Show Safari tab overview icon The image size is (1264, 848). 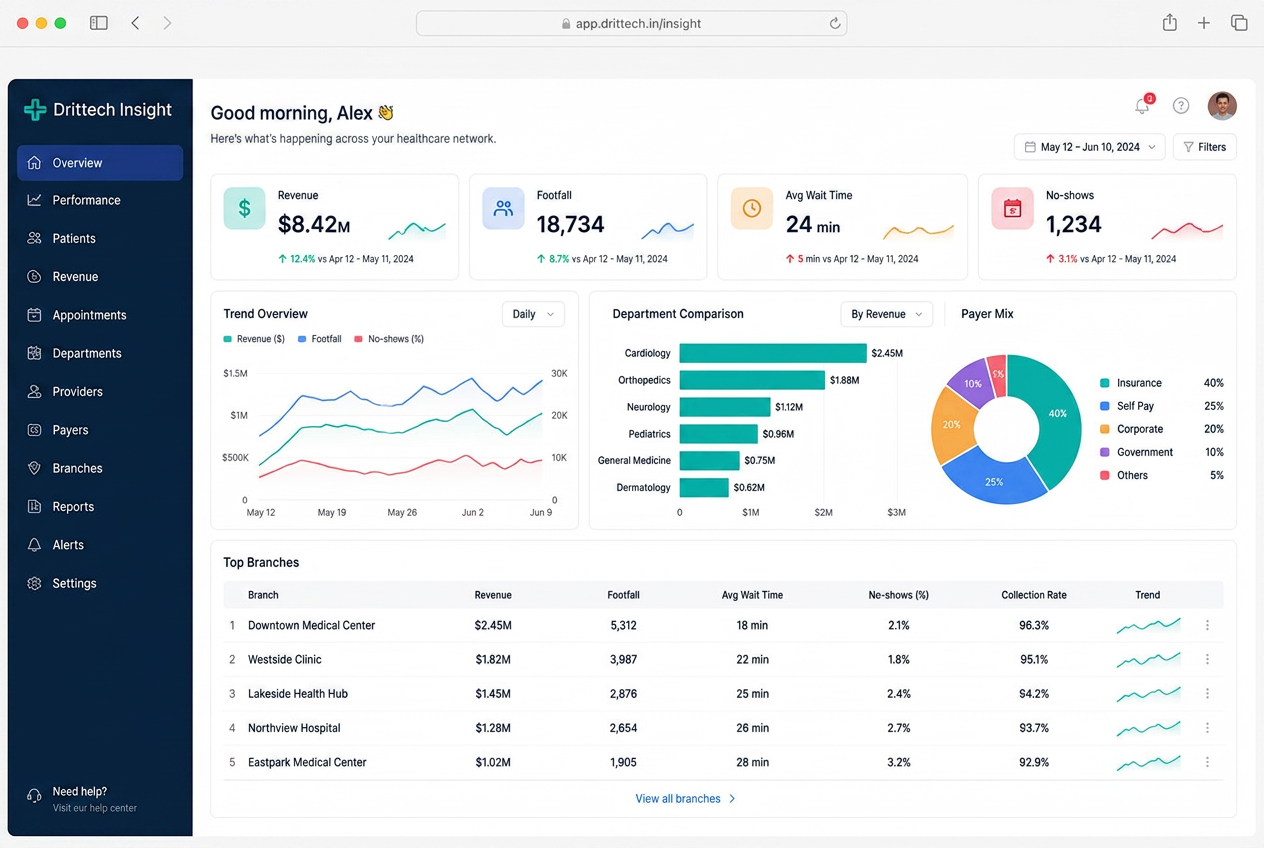(1239, 23)
